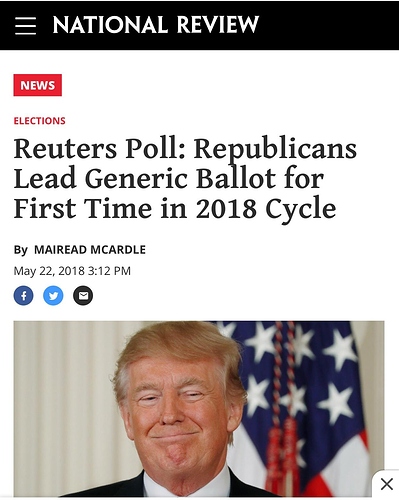The image size is (399, 500).
Task: Share article via Twitter icon
Action: point(53,295)
